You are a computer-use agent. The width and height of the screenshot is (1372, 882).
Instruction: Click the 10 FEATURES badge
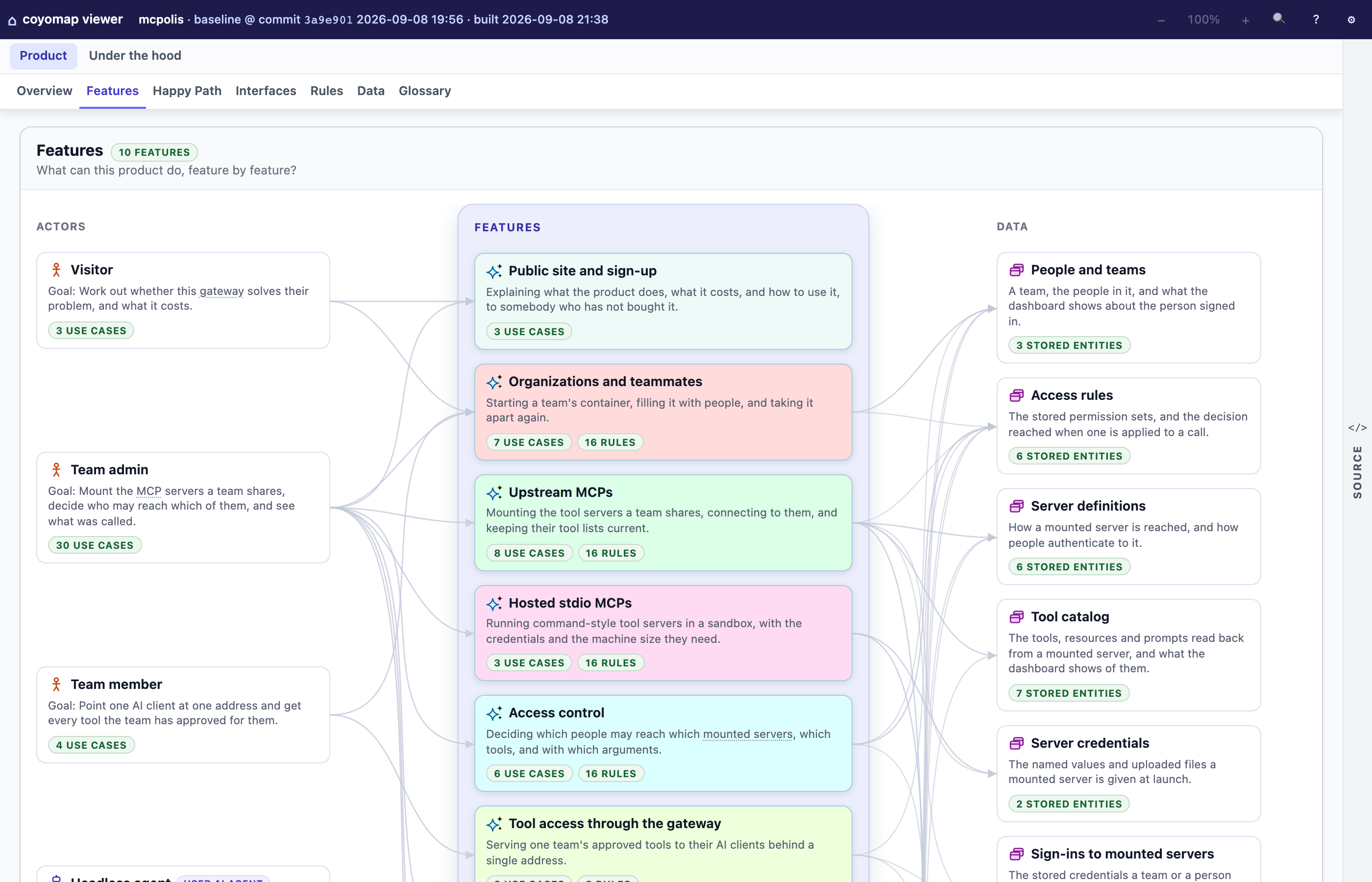pos(154,152)
